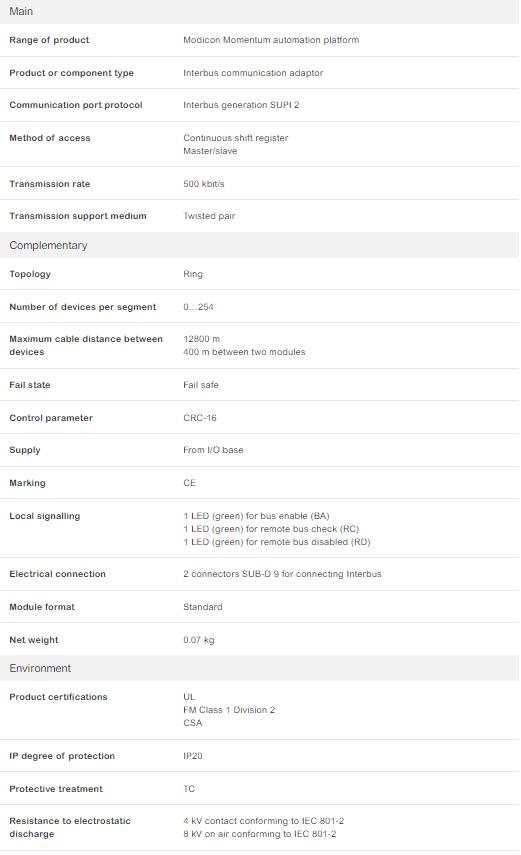The height and width of the screenshot is (855, 521).
Task: Select the Range of product label
Action: pos(49,40)
